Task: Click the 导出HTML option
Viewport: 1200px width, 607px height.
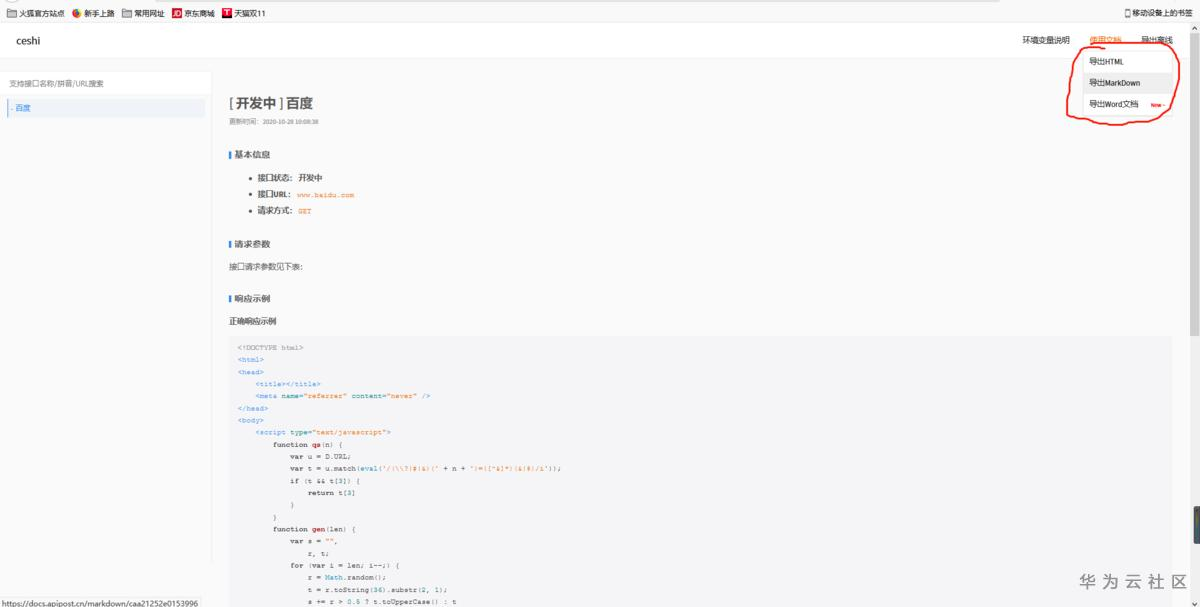Action: point(1106,61)
